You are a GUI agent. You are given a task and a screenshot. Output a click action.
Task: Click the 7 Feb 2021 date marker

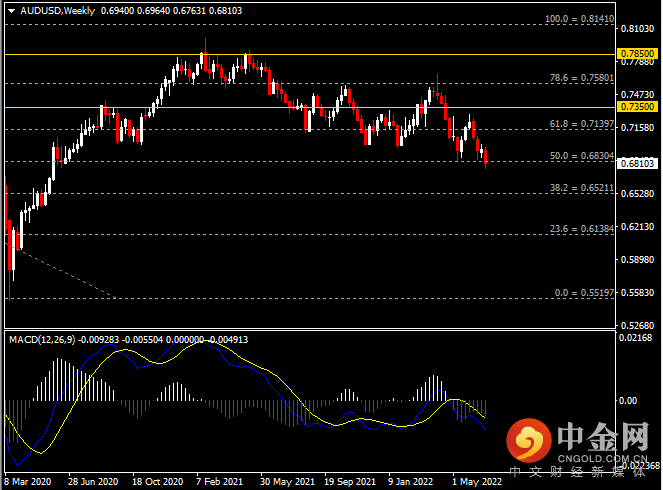(x=222, y=480)
